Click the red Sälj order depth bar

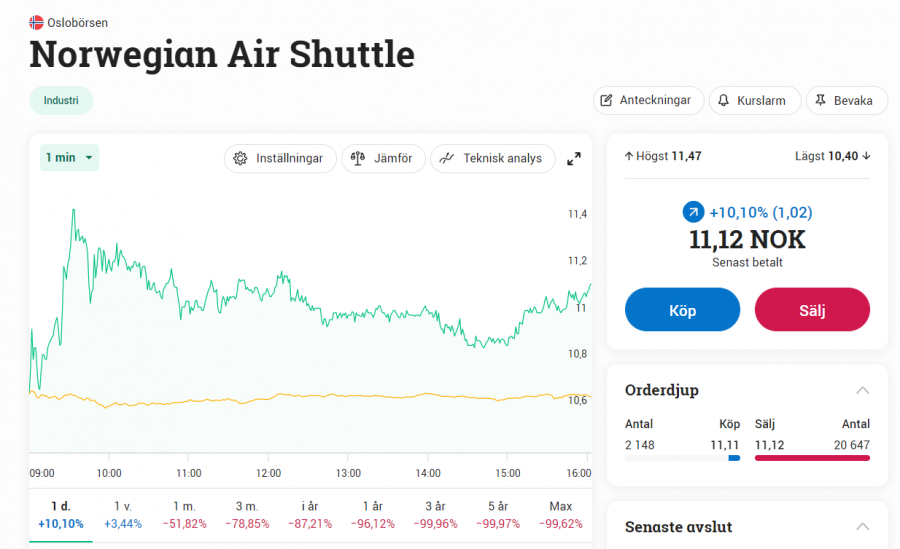[812, 458]
